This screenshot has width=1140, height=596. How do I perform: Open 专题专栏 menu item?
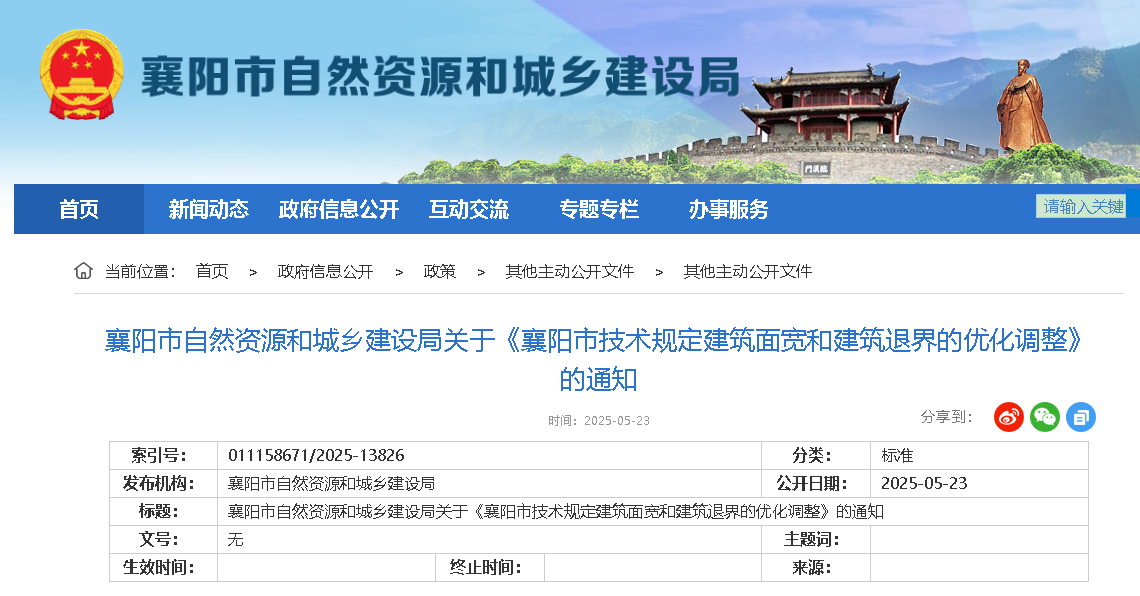(x=599, y=209)
